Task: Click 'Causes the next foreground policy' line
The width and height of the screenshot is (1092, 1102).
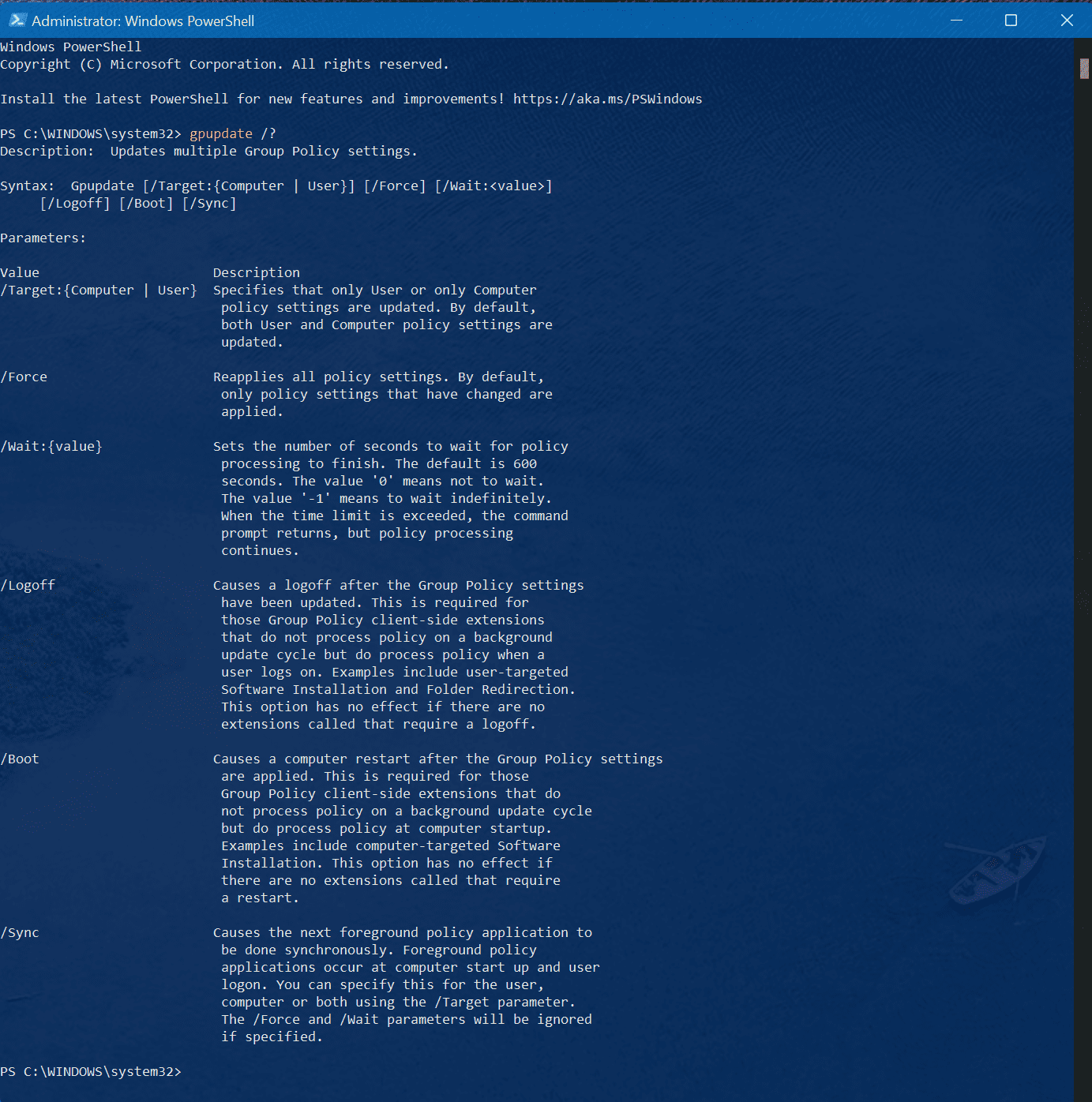Action: pos(403,932)
